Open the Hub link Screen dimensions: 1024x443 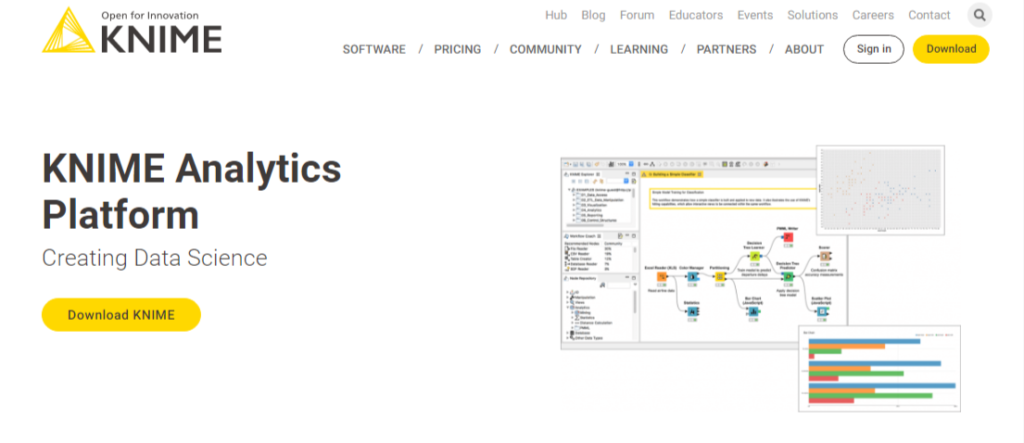click(x=556, y=15)
